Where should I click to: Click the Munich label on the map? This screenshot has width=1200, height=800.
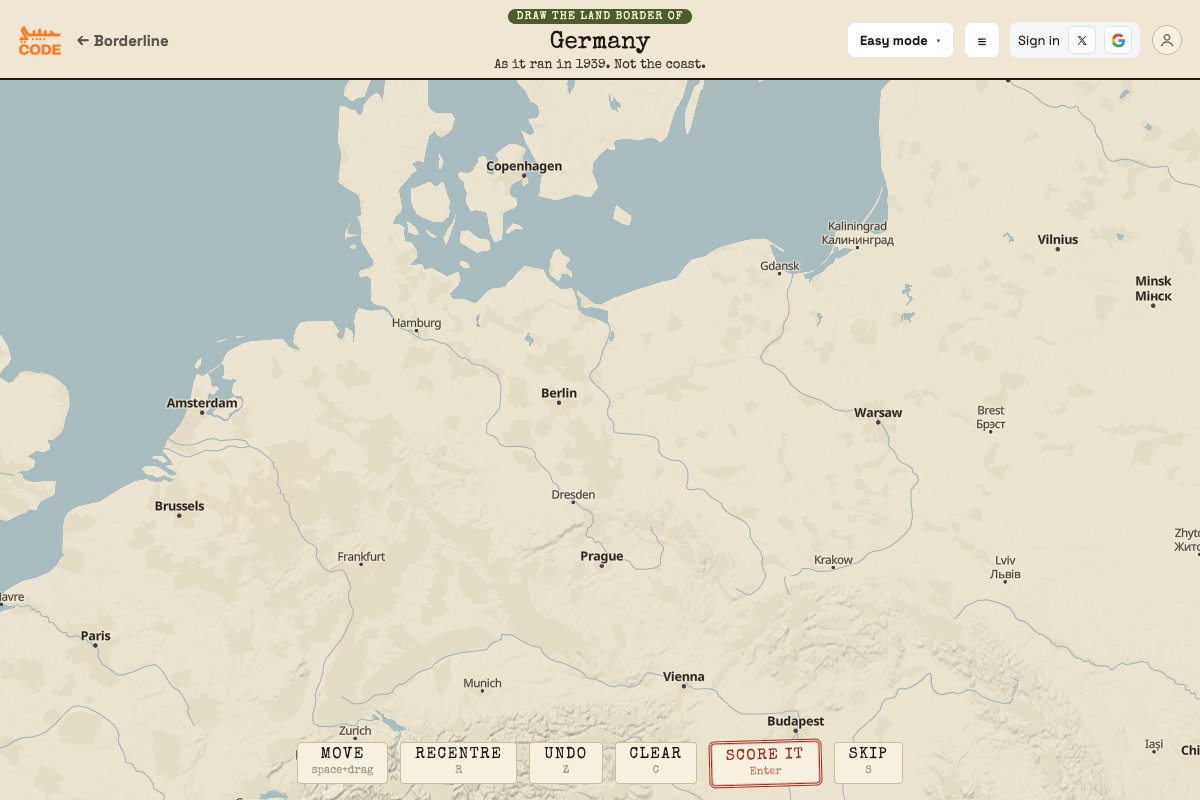tap(482, 683)
